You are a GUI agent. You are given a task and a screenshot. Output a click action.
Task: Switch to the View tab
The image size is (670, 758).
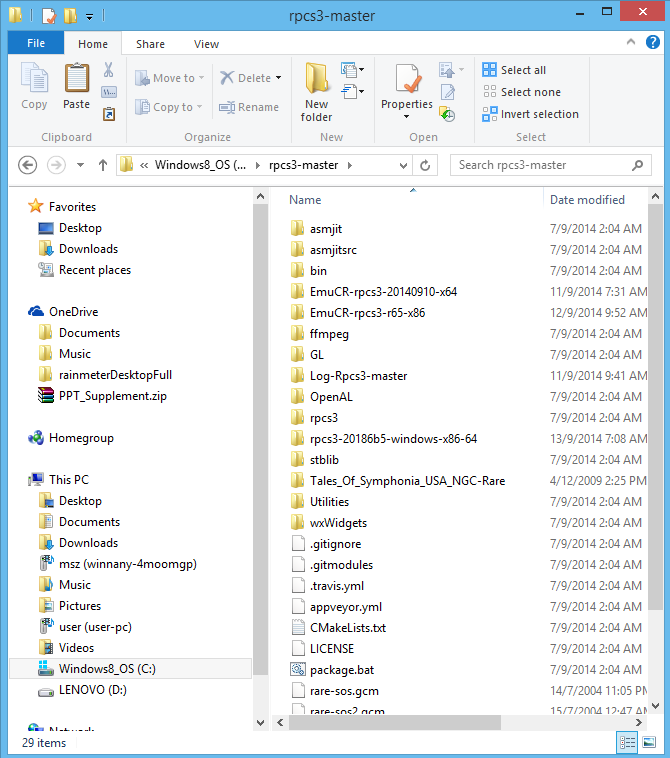click(206, 44)
